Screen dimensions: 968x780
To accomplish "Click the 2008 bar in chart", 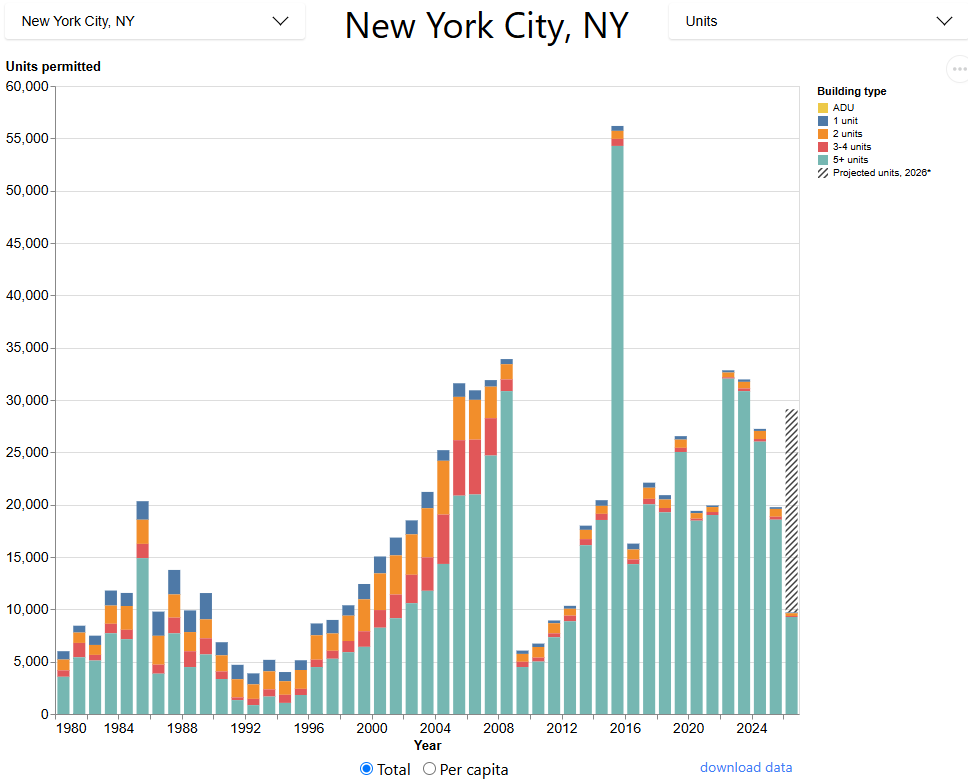I will pyautogui.click(x=506, y=536).
